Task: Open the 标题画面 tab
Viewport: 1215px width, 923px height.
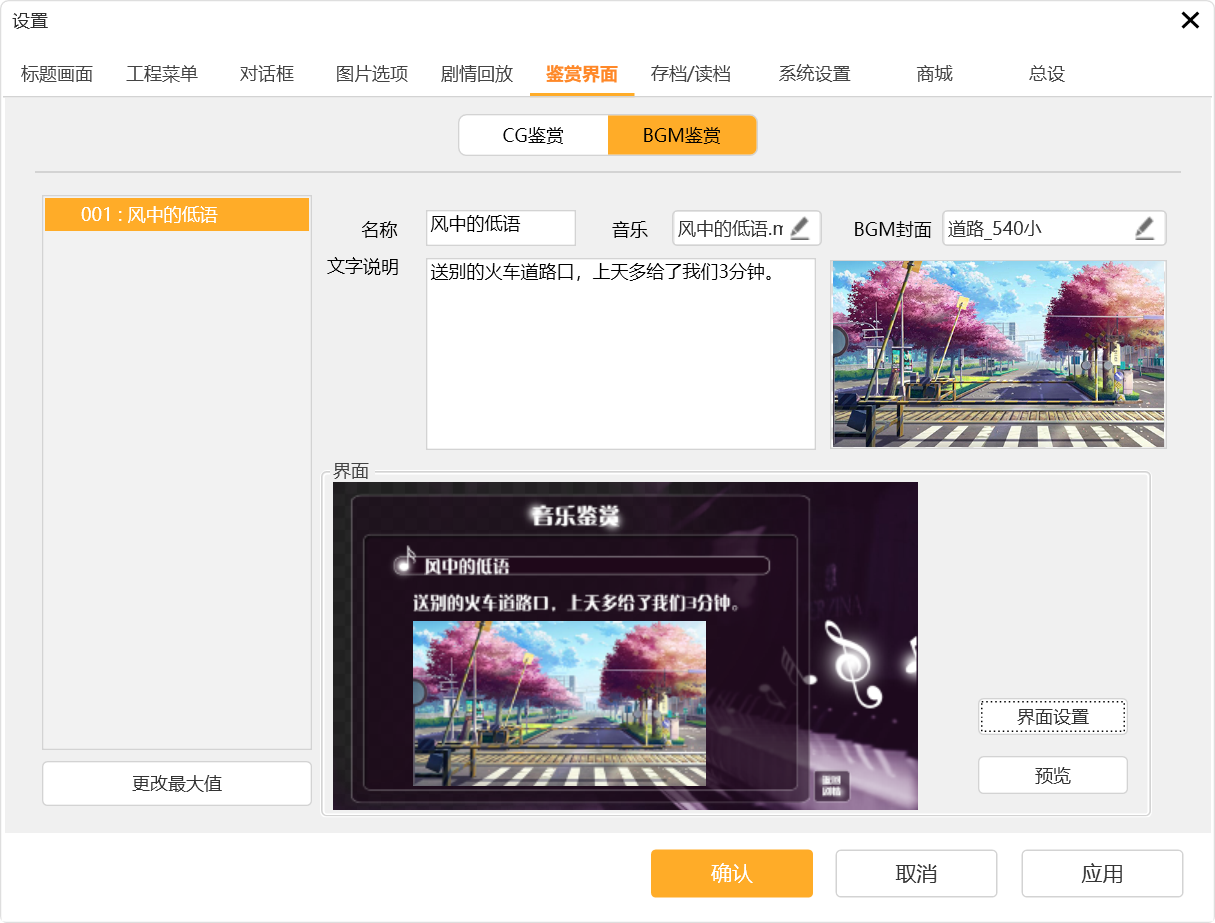Action: click(x=57, y=74)
